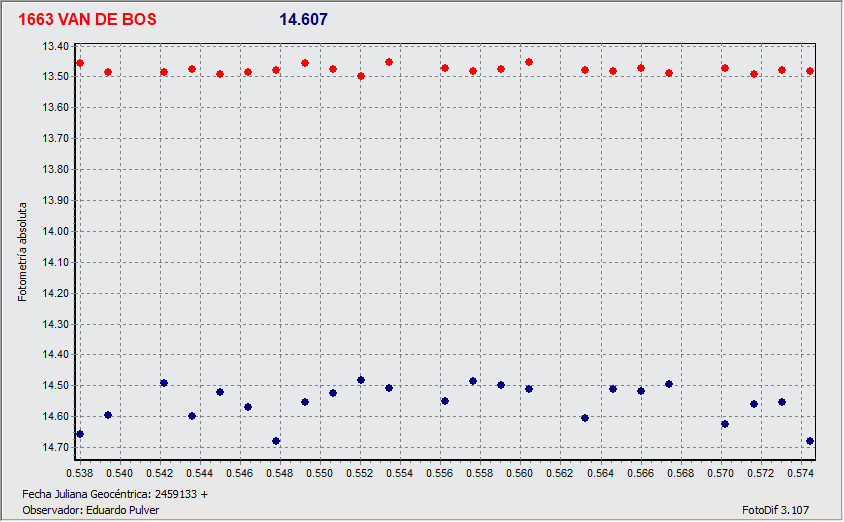
Task: Click the blue value 14.607
Action: coord(303,19)
